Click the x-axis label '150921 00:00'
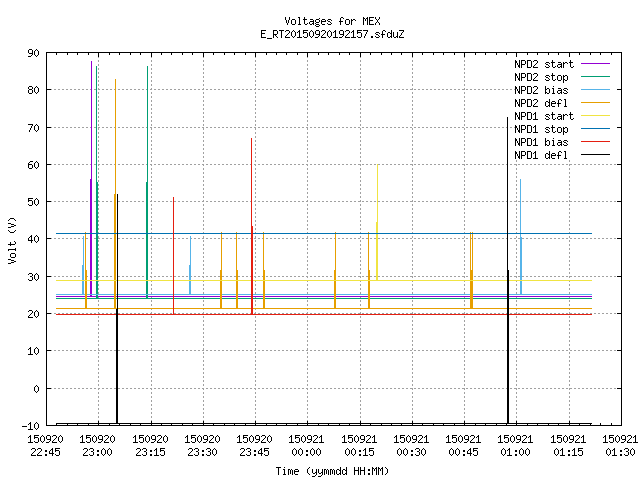640x480 pixels. tap(306, 446)
